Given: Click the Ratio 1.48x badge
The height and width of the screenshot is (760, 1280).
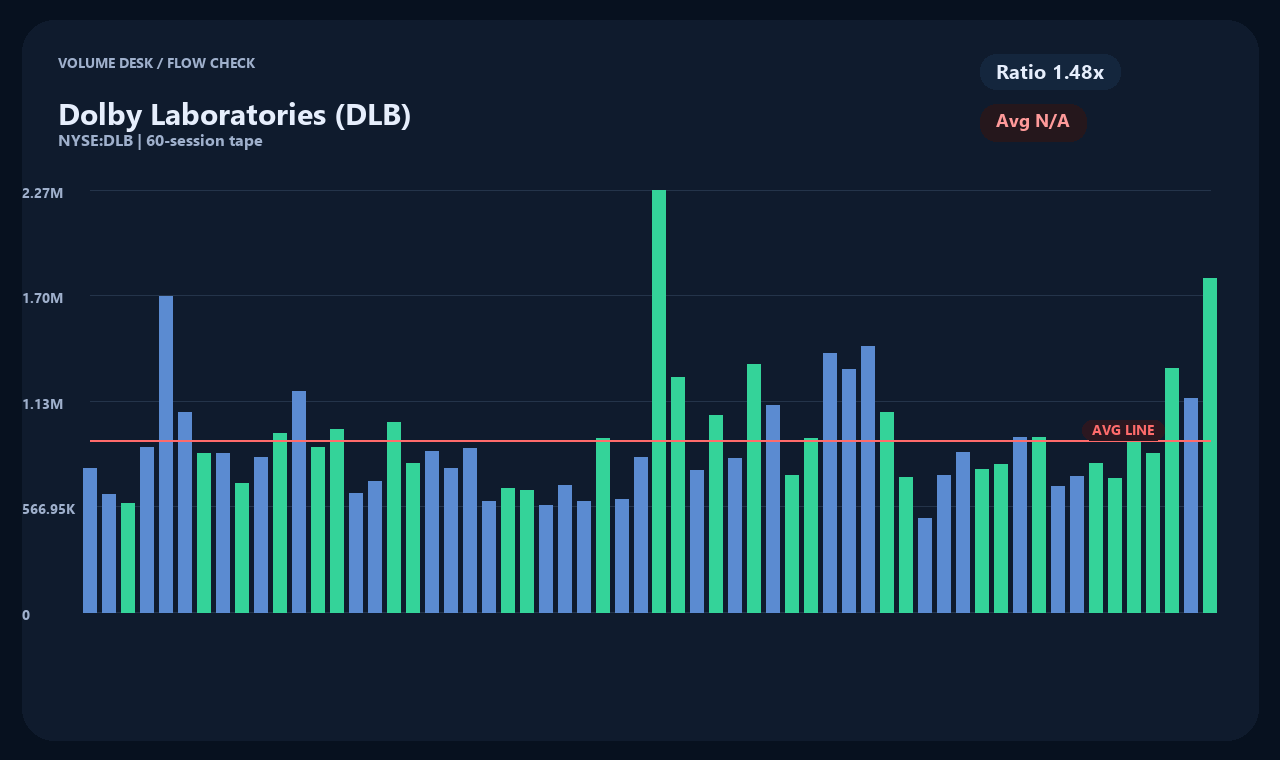Looking at the screenshot, I should click(x=1050, y=72).
